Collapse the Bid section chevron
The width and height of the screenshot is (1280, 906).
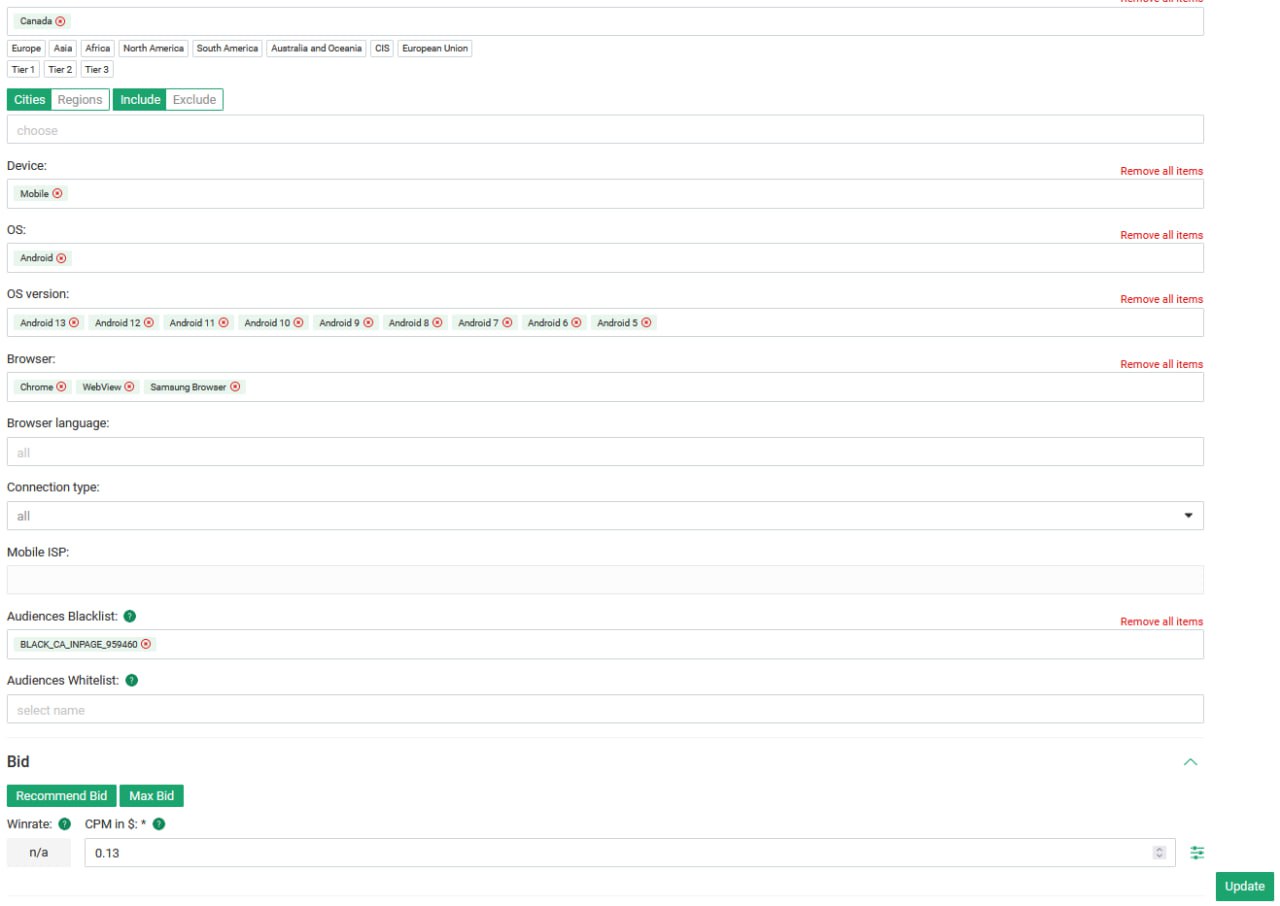pos(1190,762)
